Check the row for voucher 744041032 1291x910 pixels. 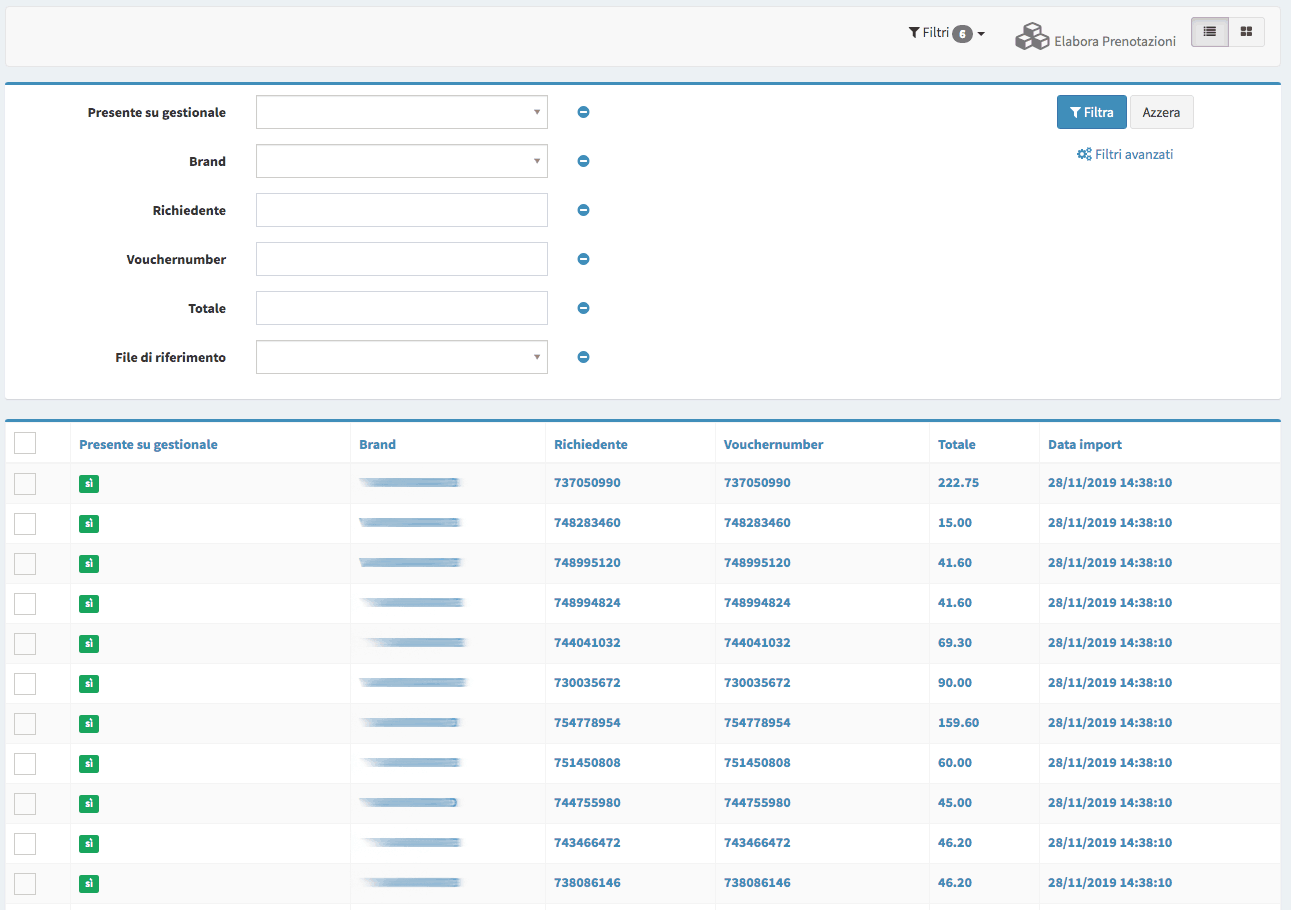25,643
